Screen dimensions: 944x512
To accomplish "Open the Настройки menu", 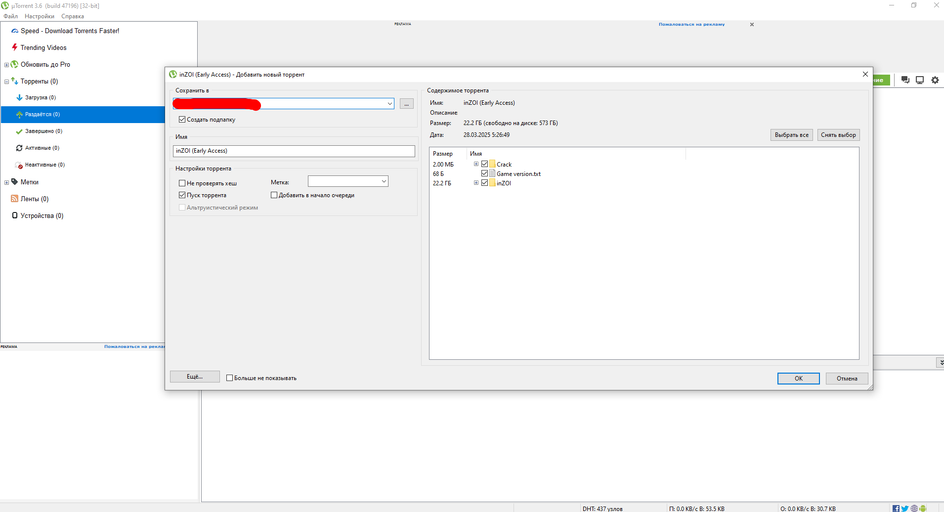I will pos(39,16).
